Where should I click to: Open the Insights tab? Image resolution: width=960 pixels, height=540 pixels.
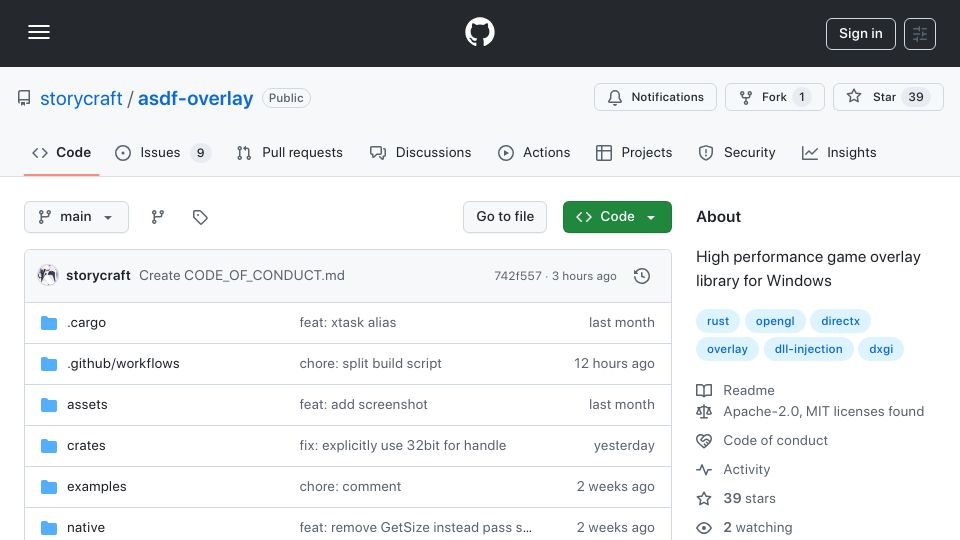click(839, 152)
